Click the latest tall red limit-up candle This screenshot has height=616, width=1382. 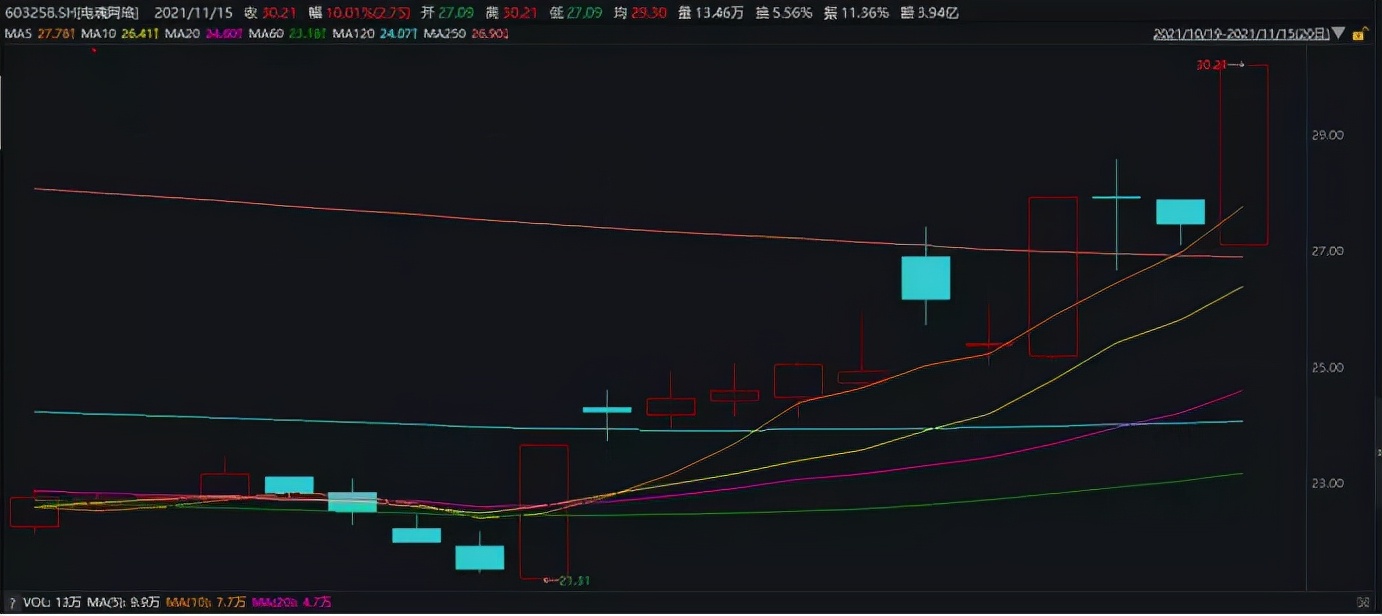(1244, 155)
